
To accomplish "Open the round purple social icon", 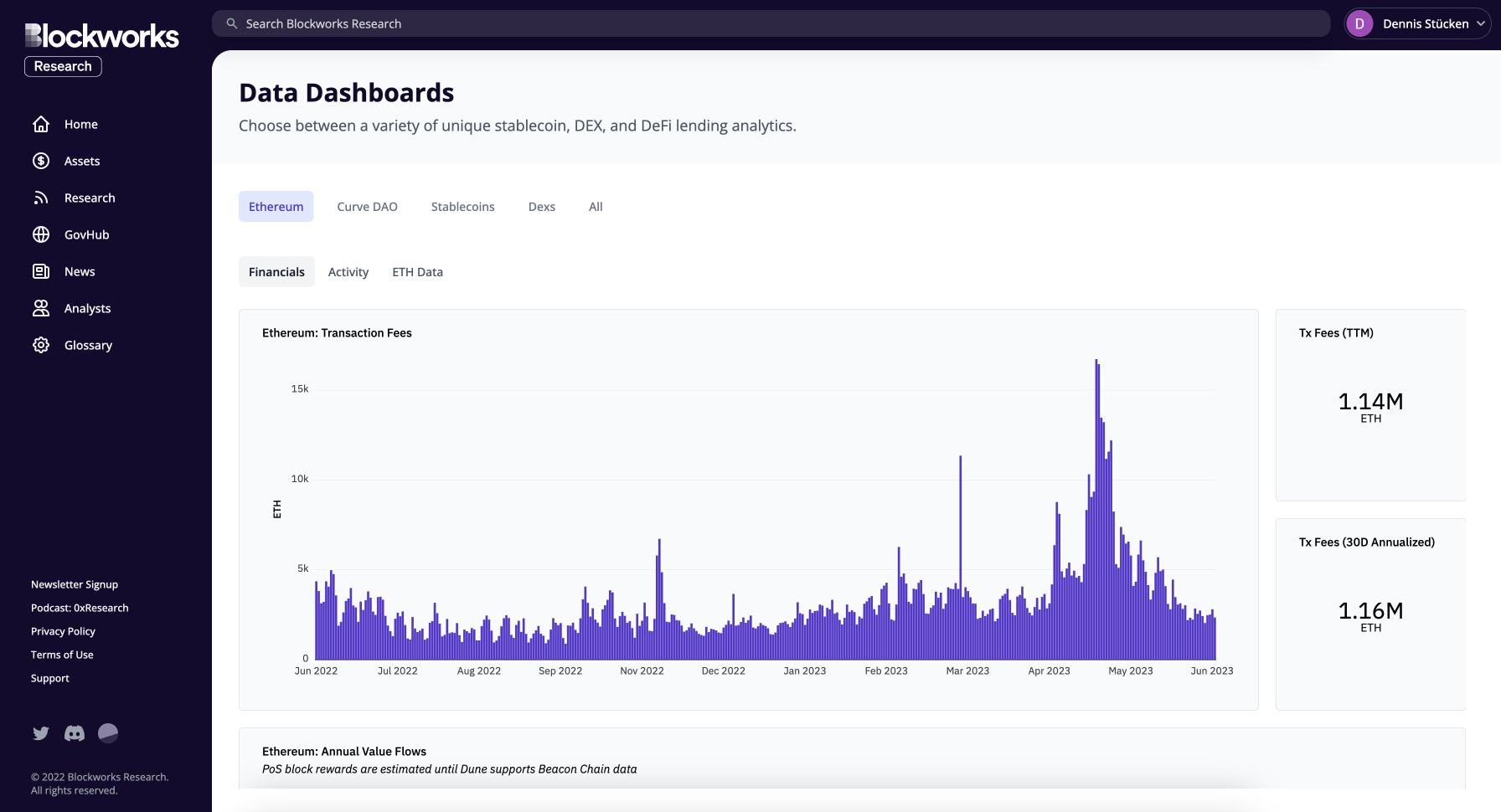I will click(x=108, y=733).
